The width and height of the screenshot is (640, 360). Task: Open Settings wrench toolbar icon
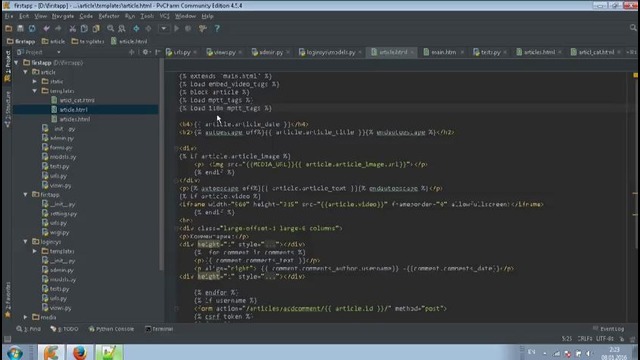[203, 29]
